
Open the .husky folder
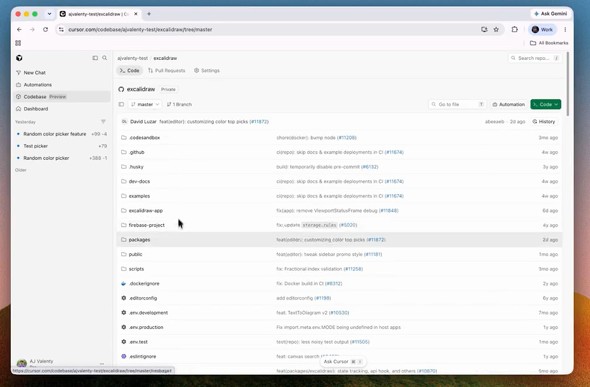click(x=136, y=167)
